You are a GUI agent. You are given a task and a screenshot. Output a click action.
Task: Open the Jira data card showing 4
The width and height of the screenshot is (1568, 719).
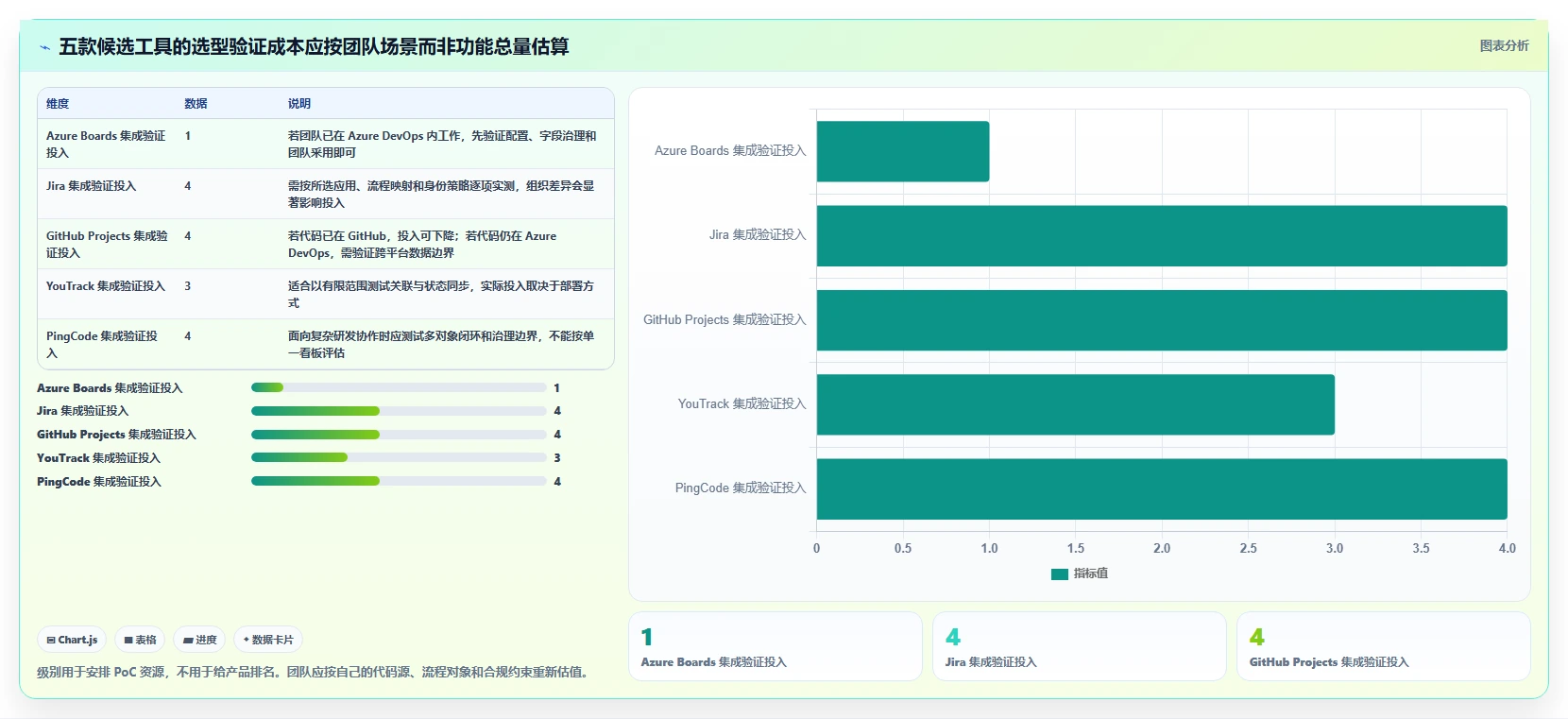(1080, 646)
